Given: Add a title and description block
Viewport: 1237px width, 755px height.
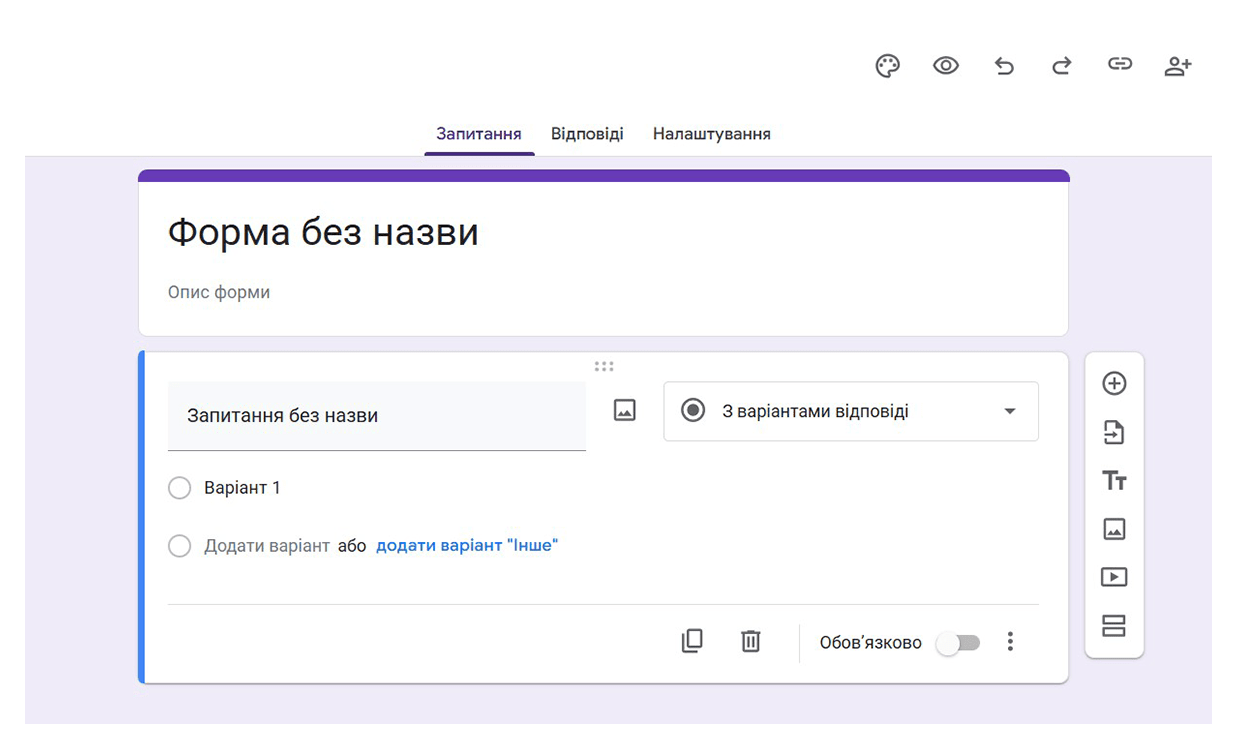Looking at the screenshot, I should 1114,480.
